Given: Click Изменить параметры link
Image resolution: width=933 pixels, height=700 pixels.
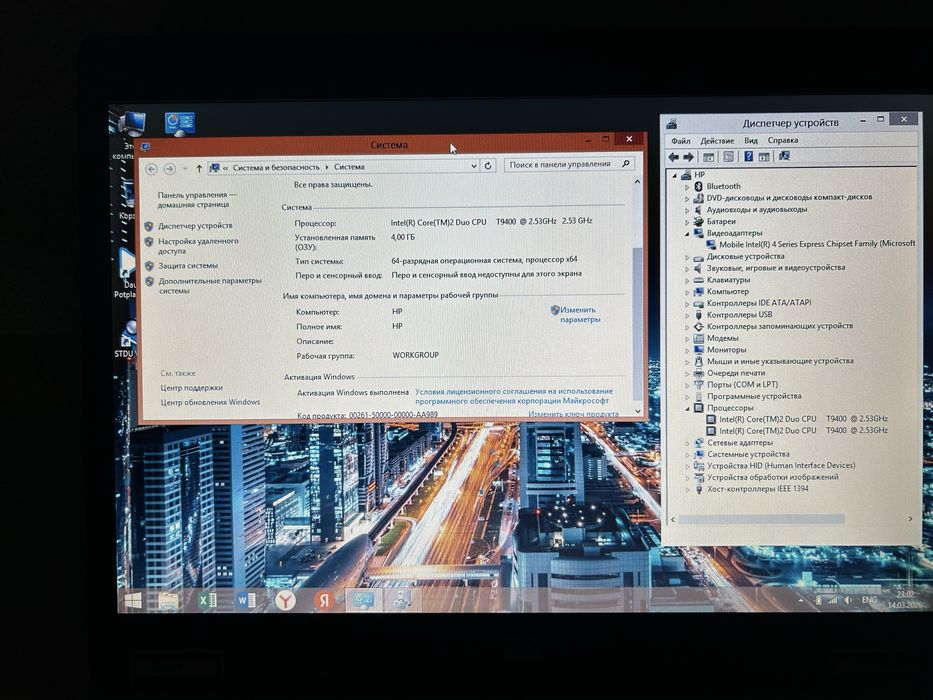Looking at the screenshot, I should [580, 314].
